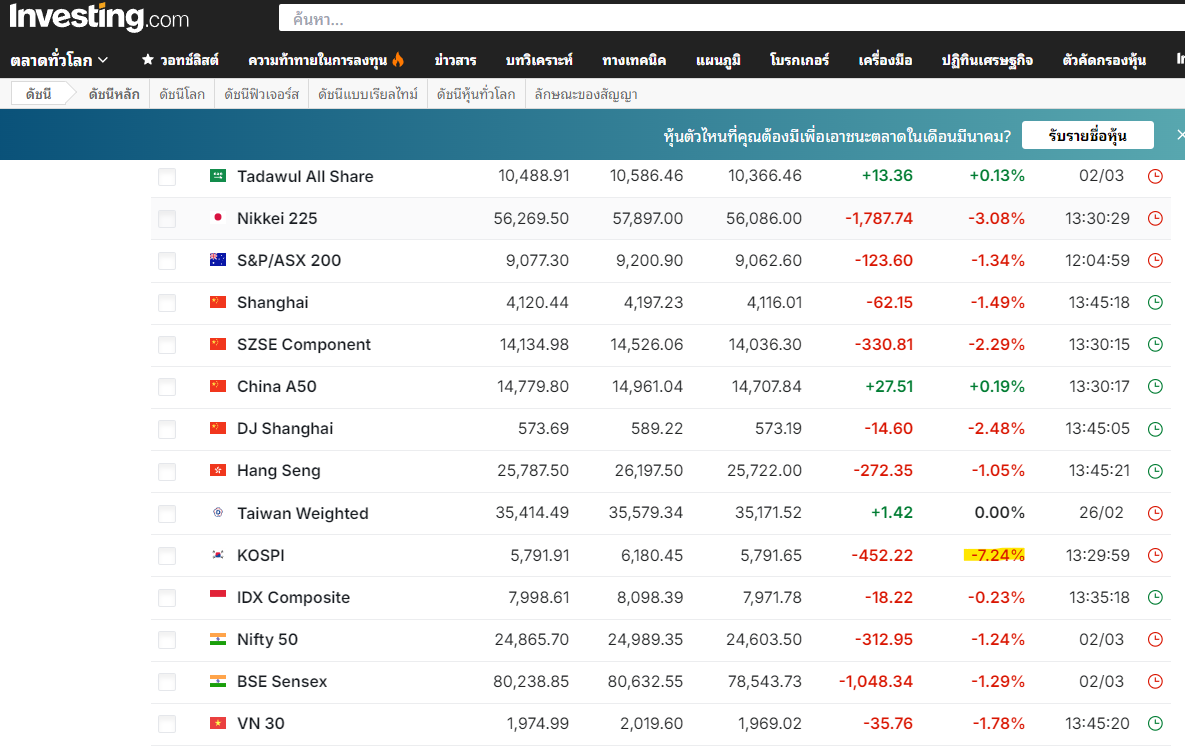This screenshot has width=1185, height=753.
Task: Click the Vietnam flag next to VN 30
Action: (218, 723)
